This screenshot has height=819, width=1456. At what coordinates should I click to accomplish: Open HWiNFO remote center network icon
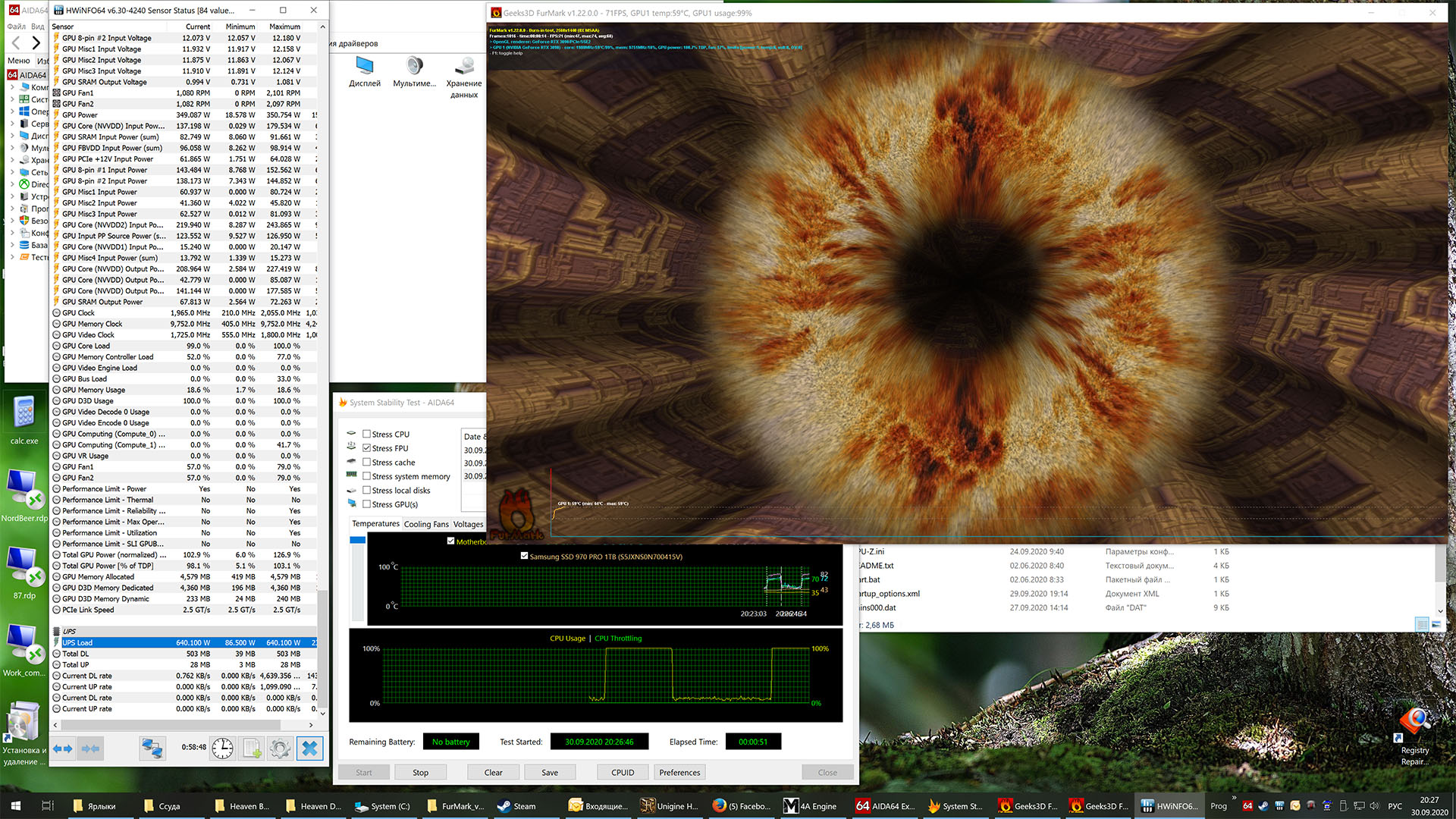point(152,748)
